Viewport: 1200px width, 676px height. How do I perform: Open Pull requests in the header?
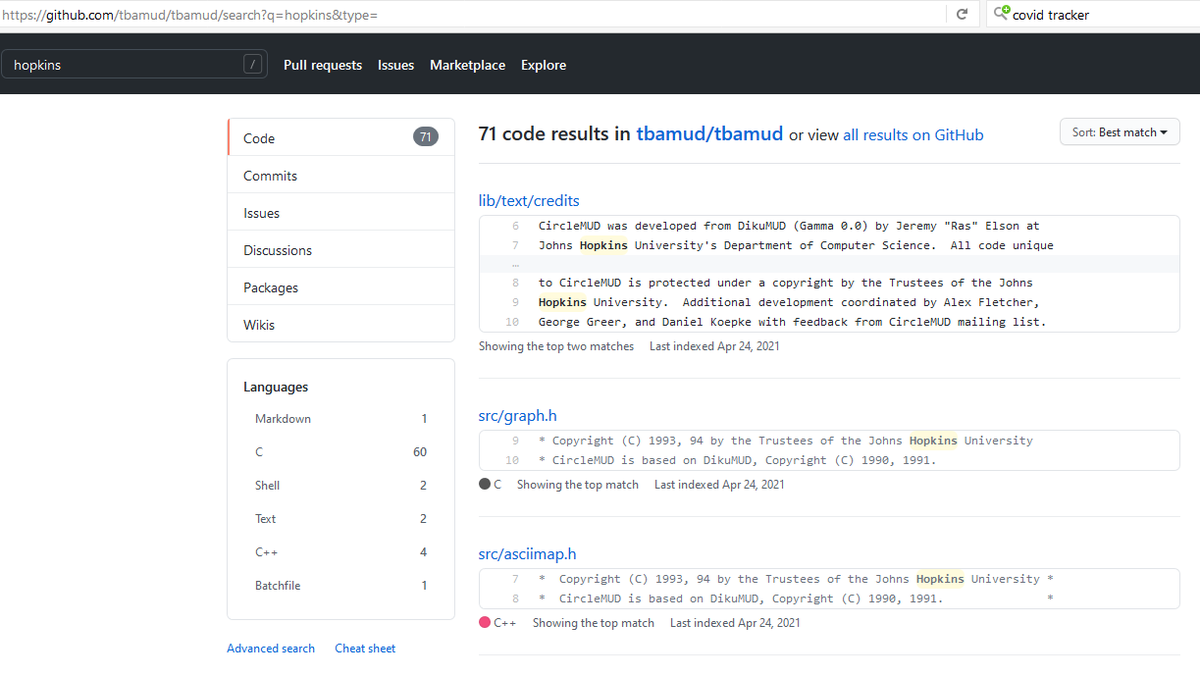(x=323, y=65)
